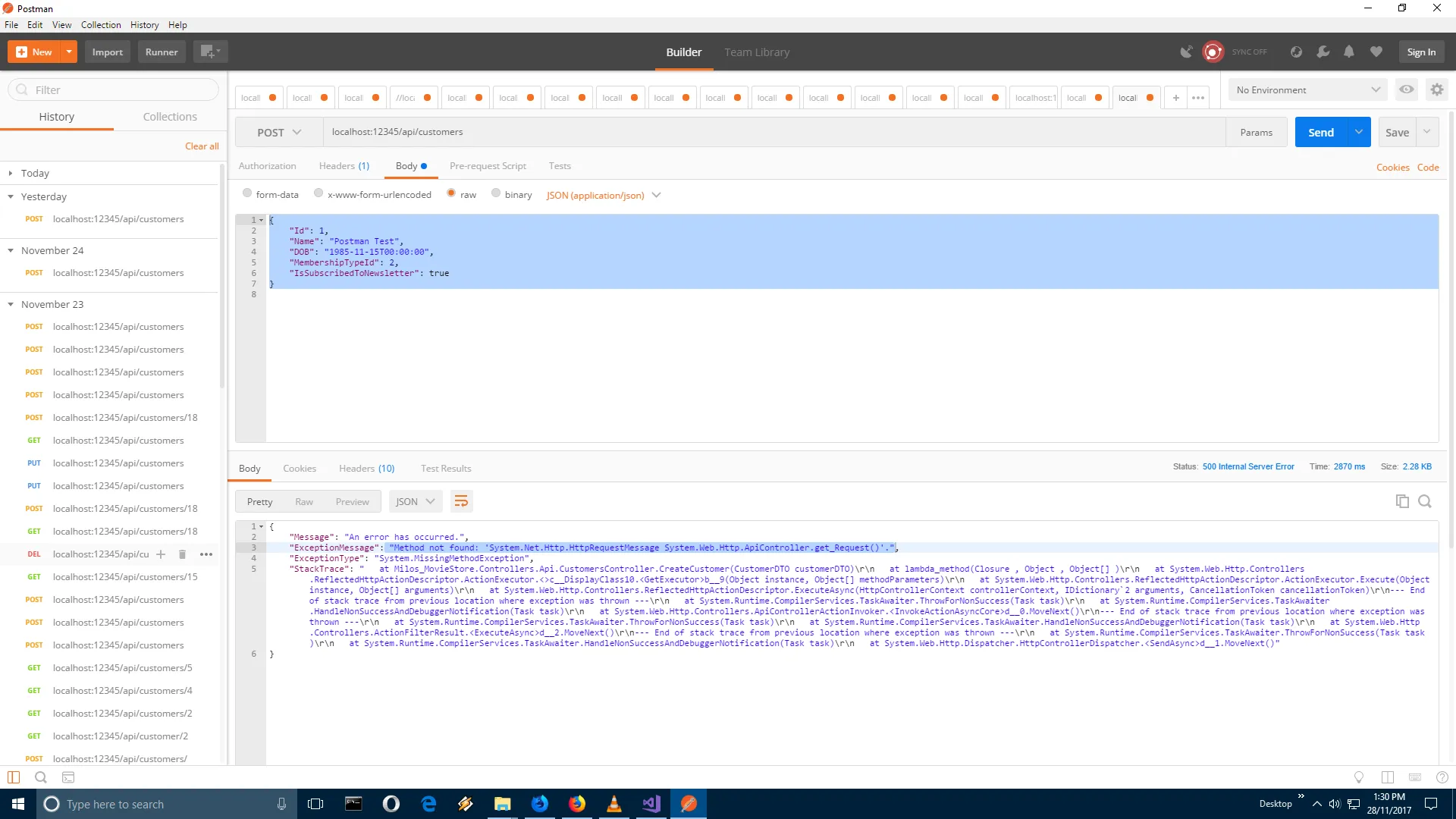Open notifications bell icon

1349,52
